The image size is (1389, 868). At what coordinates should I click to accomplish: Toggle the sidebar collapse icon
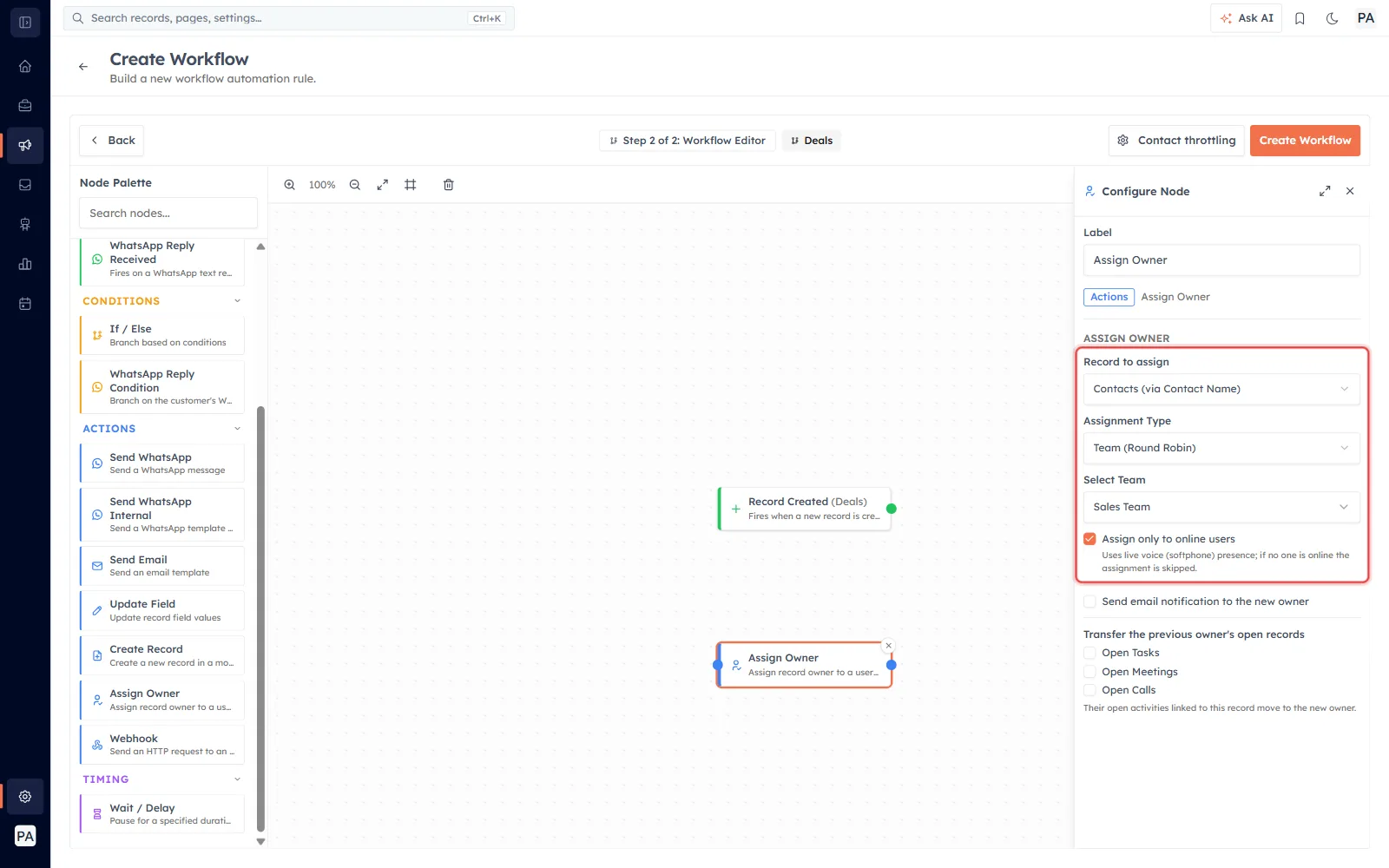coord(25,23)
